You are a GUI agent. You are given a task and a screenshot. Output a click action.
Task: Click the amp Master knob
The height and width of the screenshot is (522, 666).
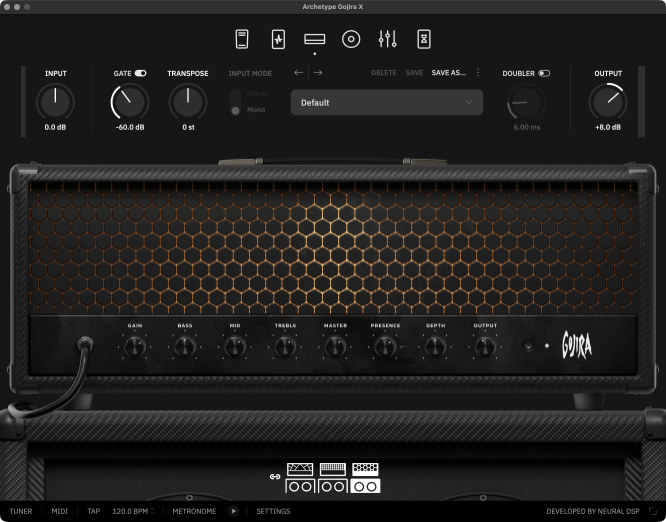pyautogui.click(x=335, y=347)
